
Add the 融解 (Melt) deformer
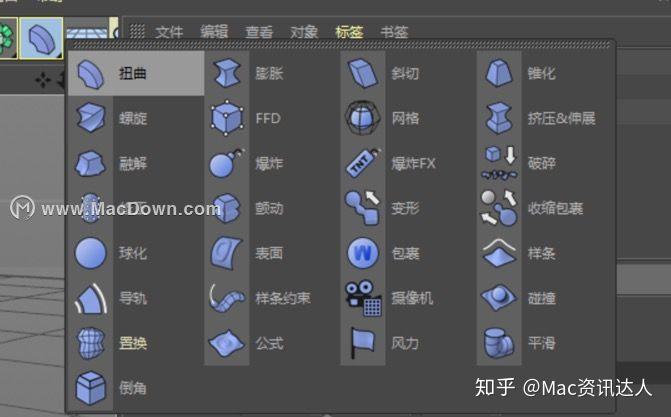click(x=136, y=163)
